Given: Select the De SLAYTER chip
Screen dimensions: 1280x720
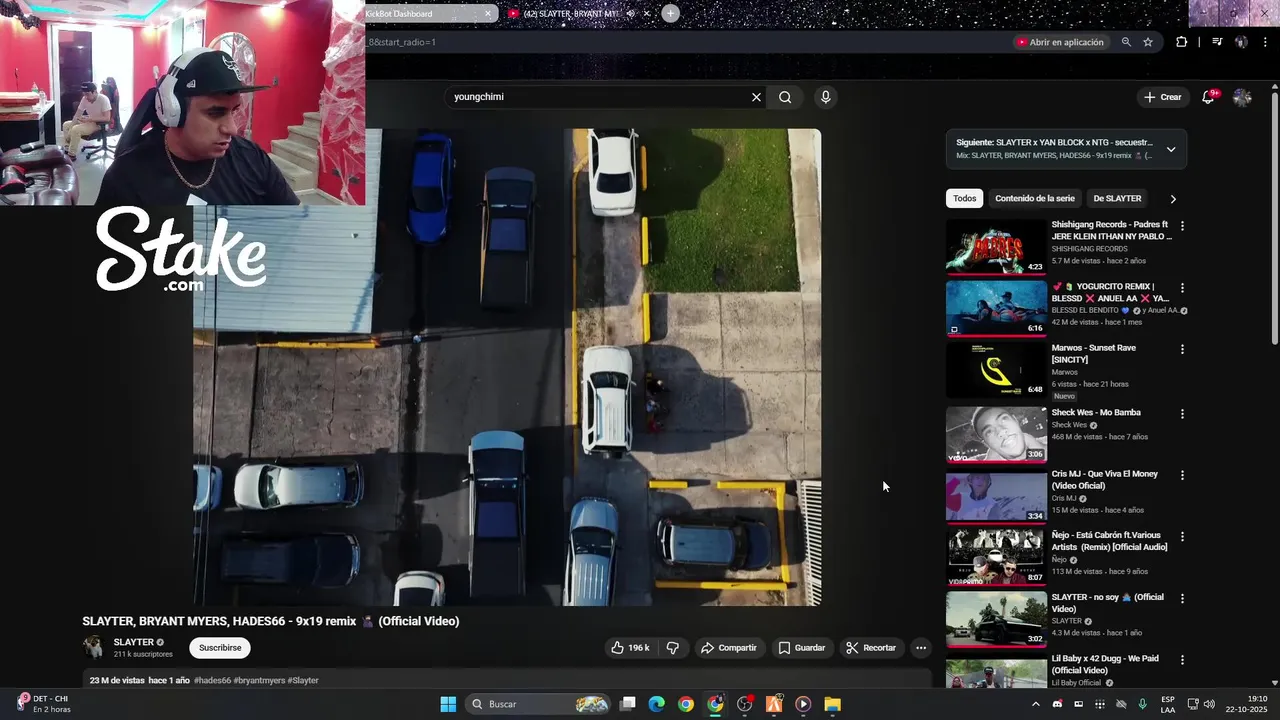Looking at the screenshot, I should [x=1117, y=198].
